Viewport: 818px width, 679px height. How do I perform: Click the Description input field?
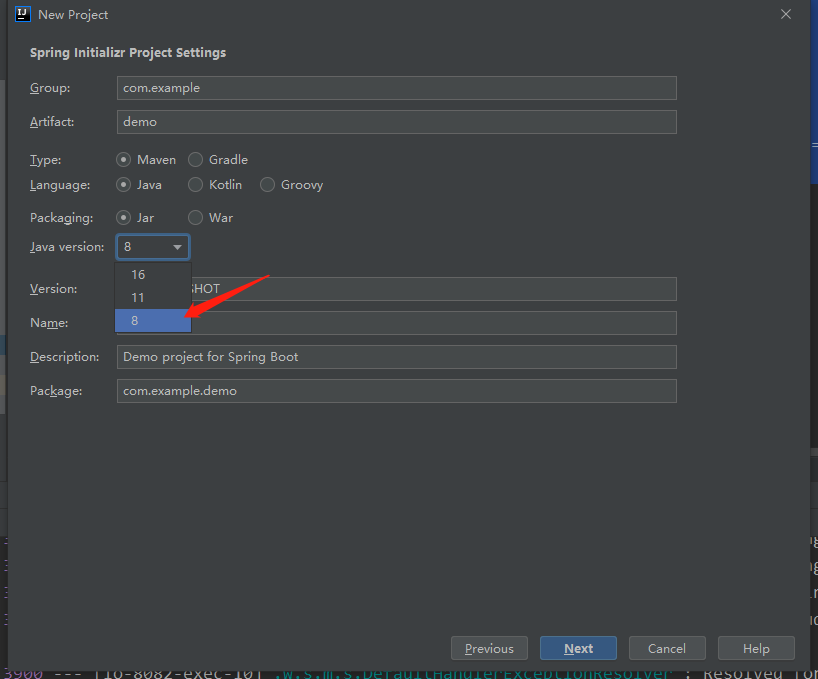click(396, 357)
